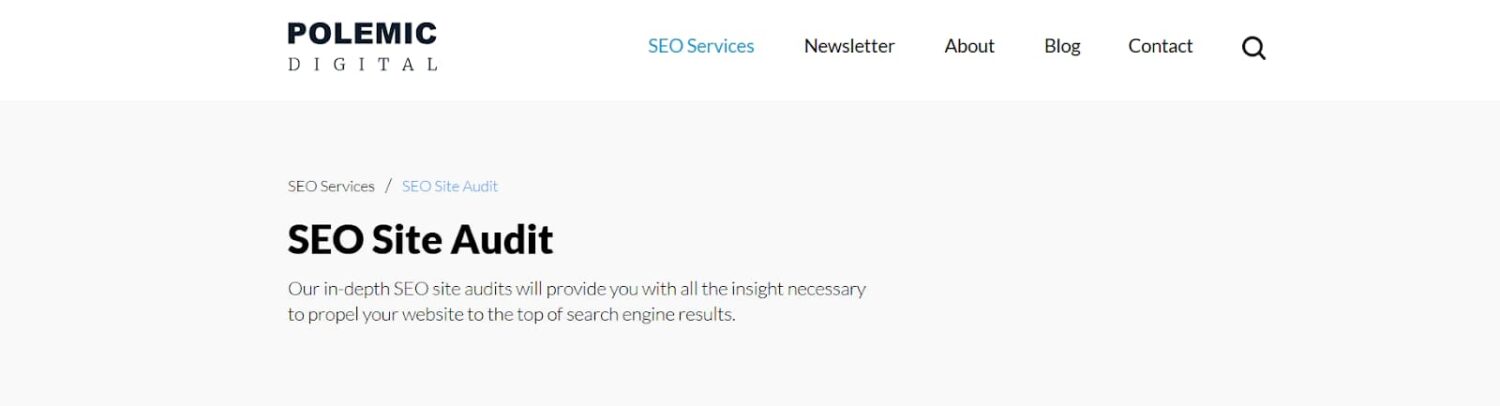Image resolution: width=1500 pixels, height=406 pixels.
Task: Open the site search magnifier icon
Action: coord(1254,48)
